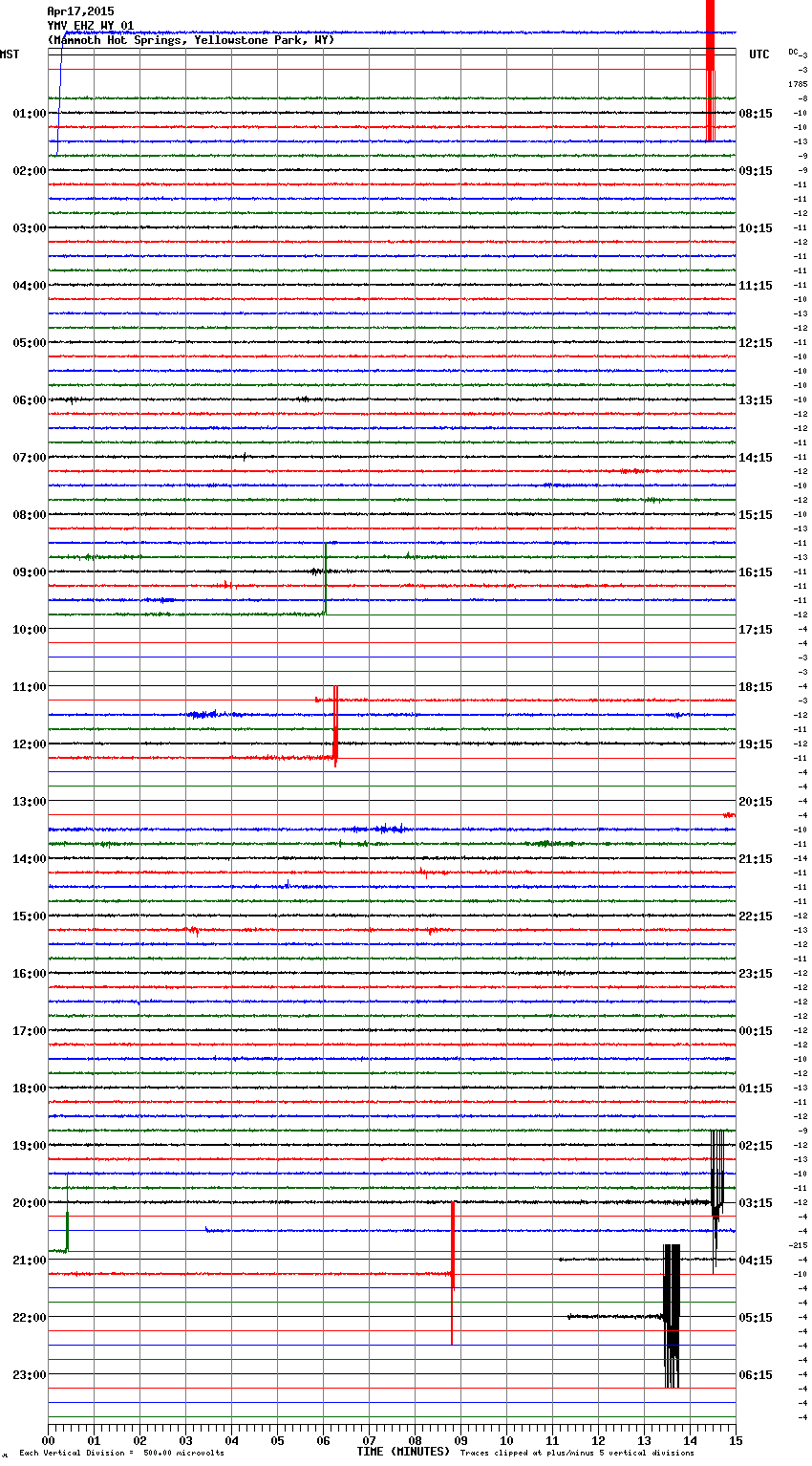The height and width of the screenshot is (1466, 812).
Task: Click the 16:15 UTC time label
Action: tap(756, 571)
